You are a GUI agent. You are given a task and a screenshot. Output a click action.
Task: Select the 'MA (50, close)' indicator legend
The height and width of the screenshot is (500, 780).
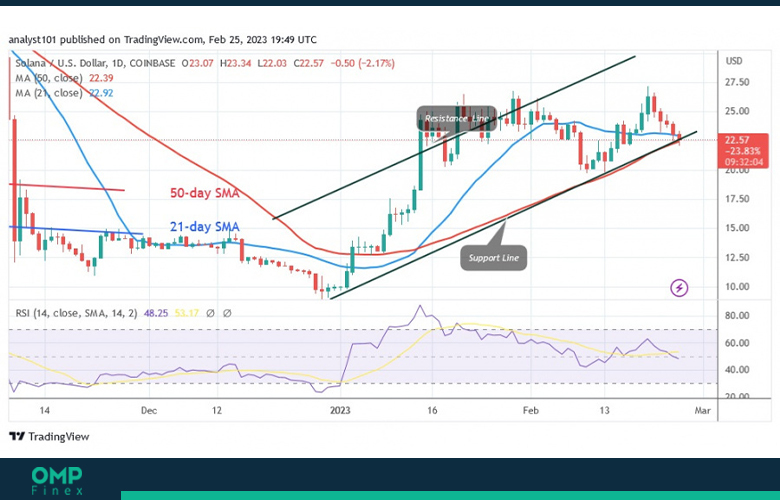pyautogui.click(x=49, y=78)
